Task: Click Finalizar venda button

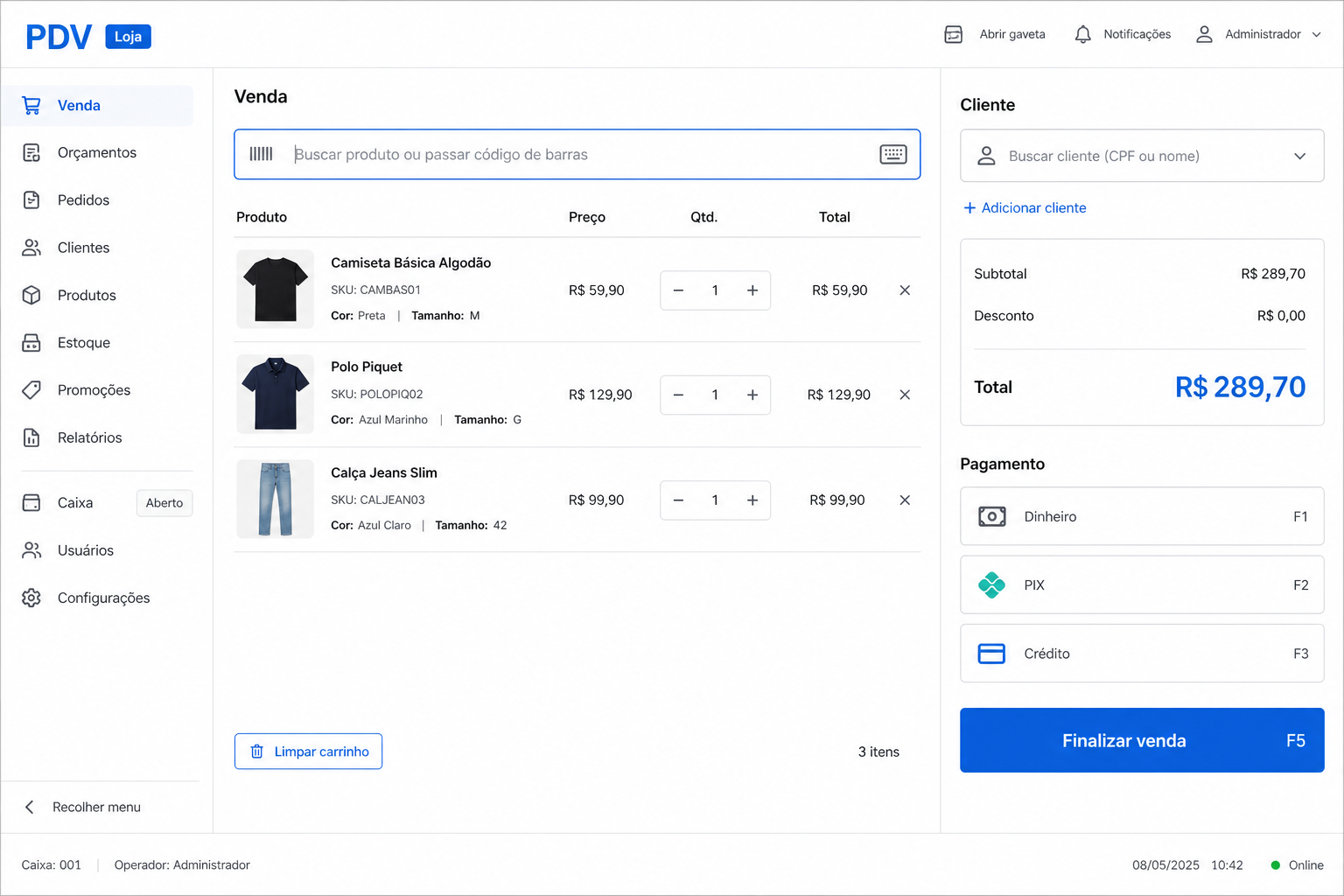Action: click(1142, 740)
